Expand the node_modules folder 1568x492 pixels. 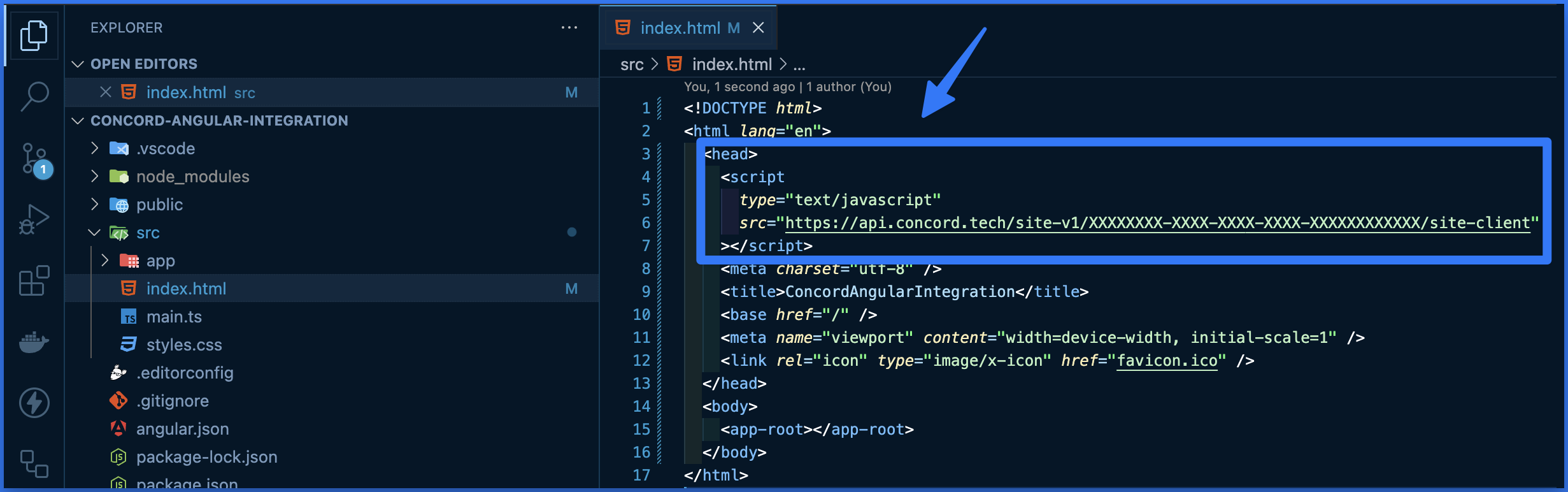(x=95, y=177)
